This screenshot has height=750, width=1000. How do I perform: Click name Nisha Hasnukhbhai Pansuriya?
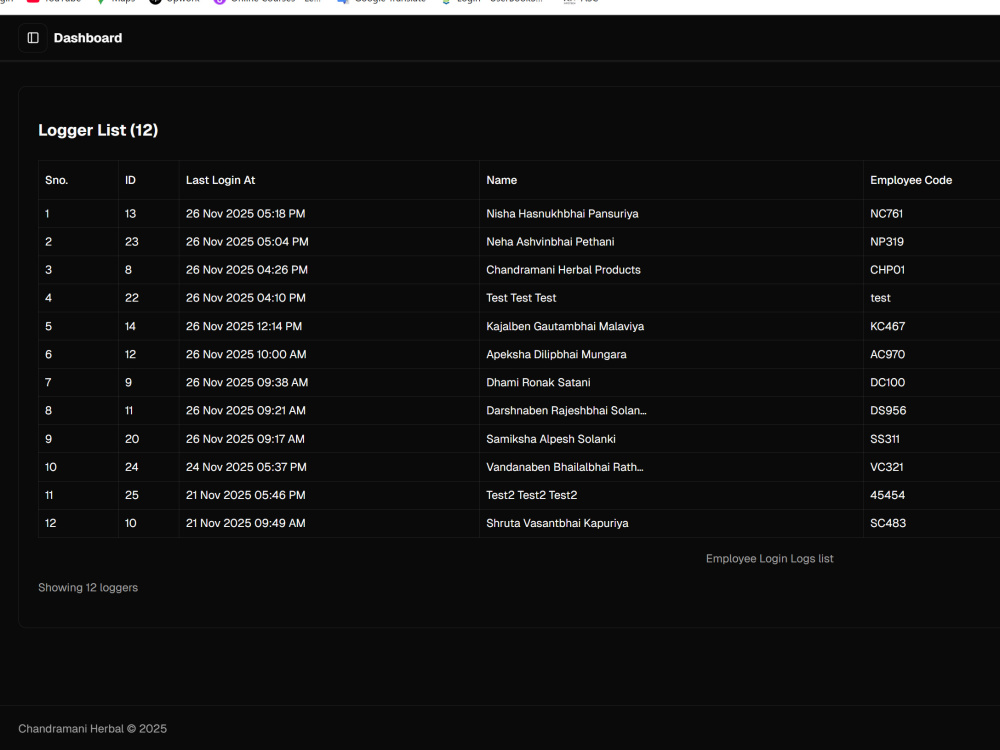pos(562,214)
